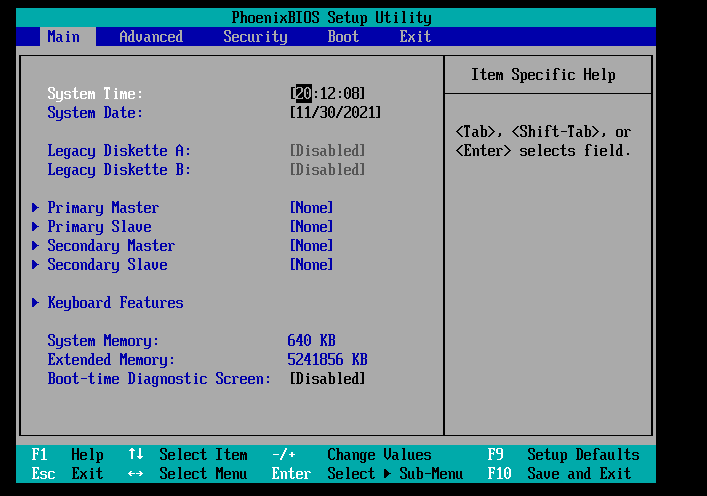The image size is (707, 496).
Task: Open the Security tab
Action: [x=255, y=37]
